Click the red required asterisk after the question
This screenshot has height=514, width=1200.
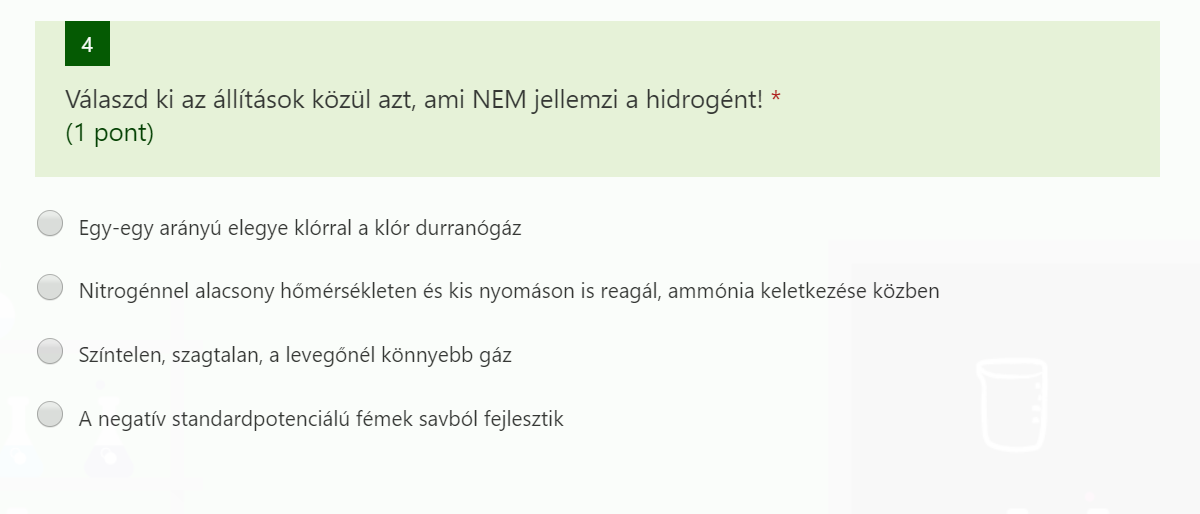776,99
